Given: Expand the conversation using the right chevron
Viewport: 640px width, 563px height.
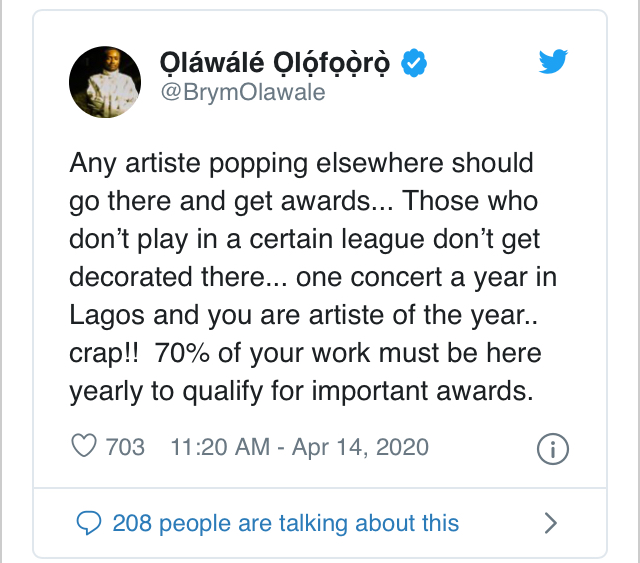Looking at the screenshot, I should tap(550, 522).
